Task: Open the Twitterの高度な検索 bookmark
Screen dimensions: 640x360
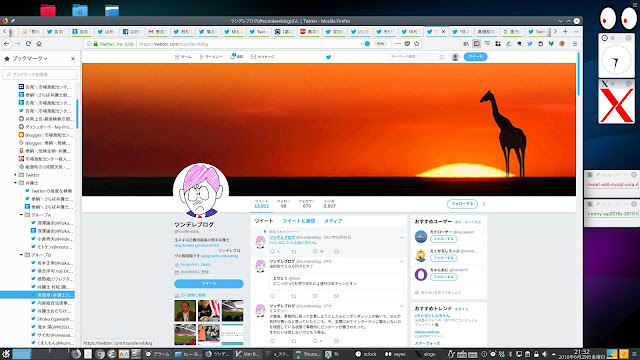Action: click(x=49, y=191)
